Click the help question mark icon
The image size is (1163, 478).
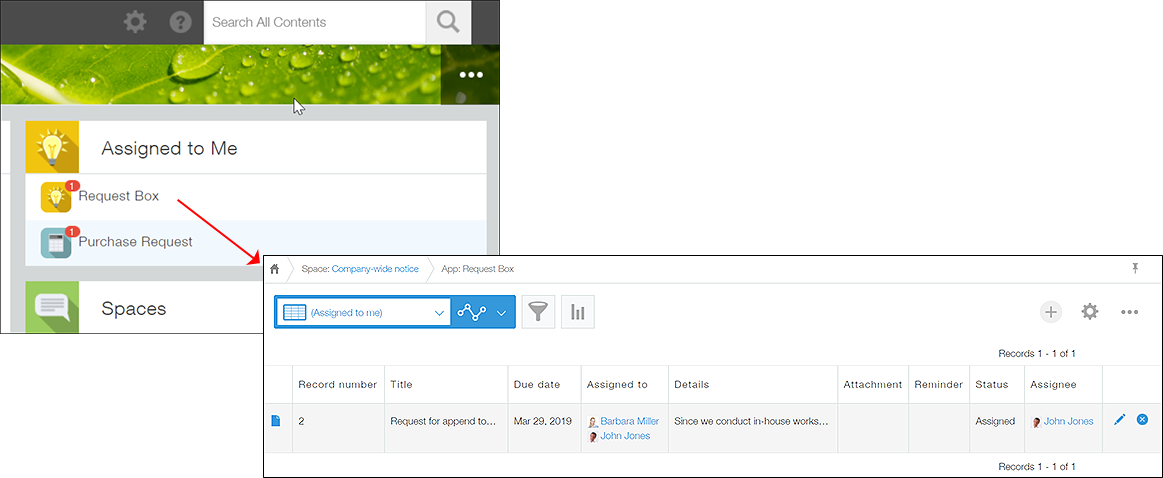tap(180, 22)
